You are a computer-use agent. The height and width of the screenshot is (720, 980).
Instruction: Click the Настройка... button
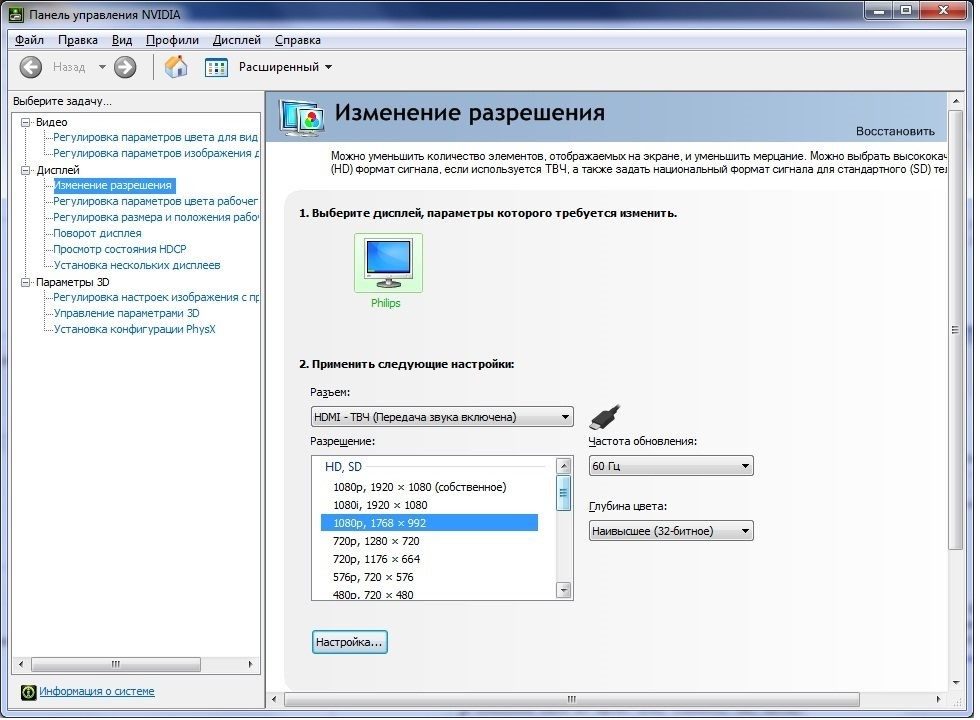349,642
